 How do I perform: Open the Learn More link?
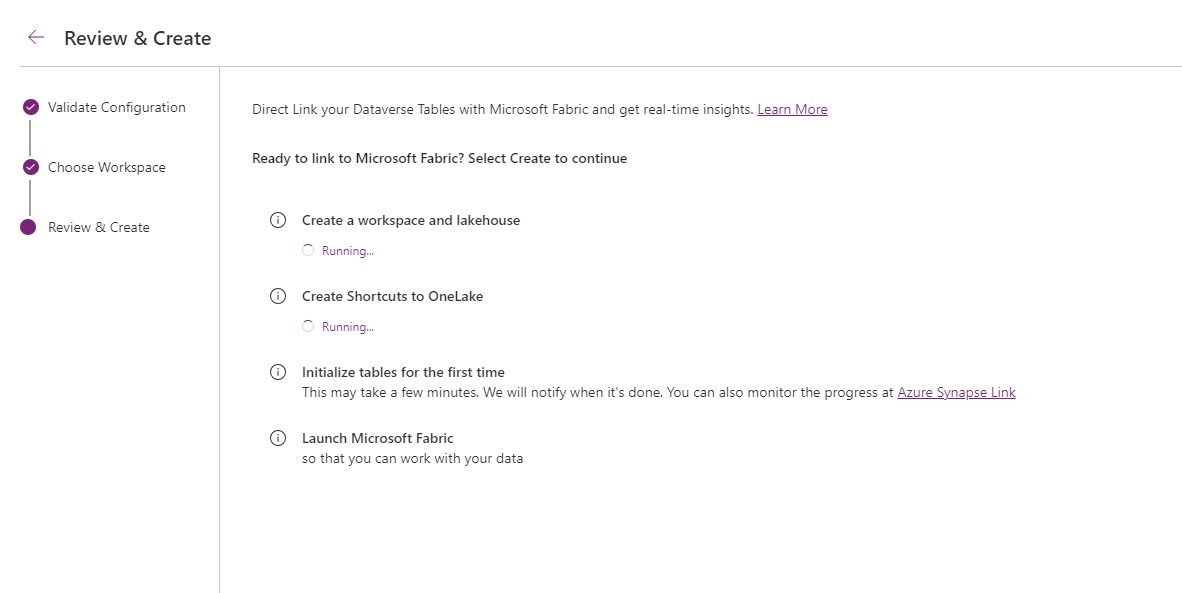[792, 109]
